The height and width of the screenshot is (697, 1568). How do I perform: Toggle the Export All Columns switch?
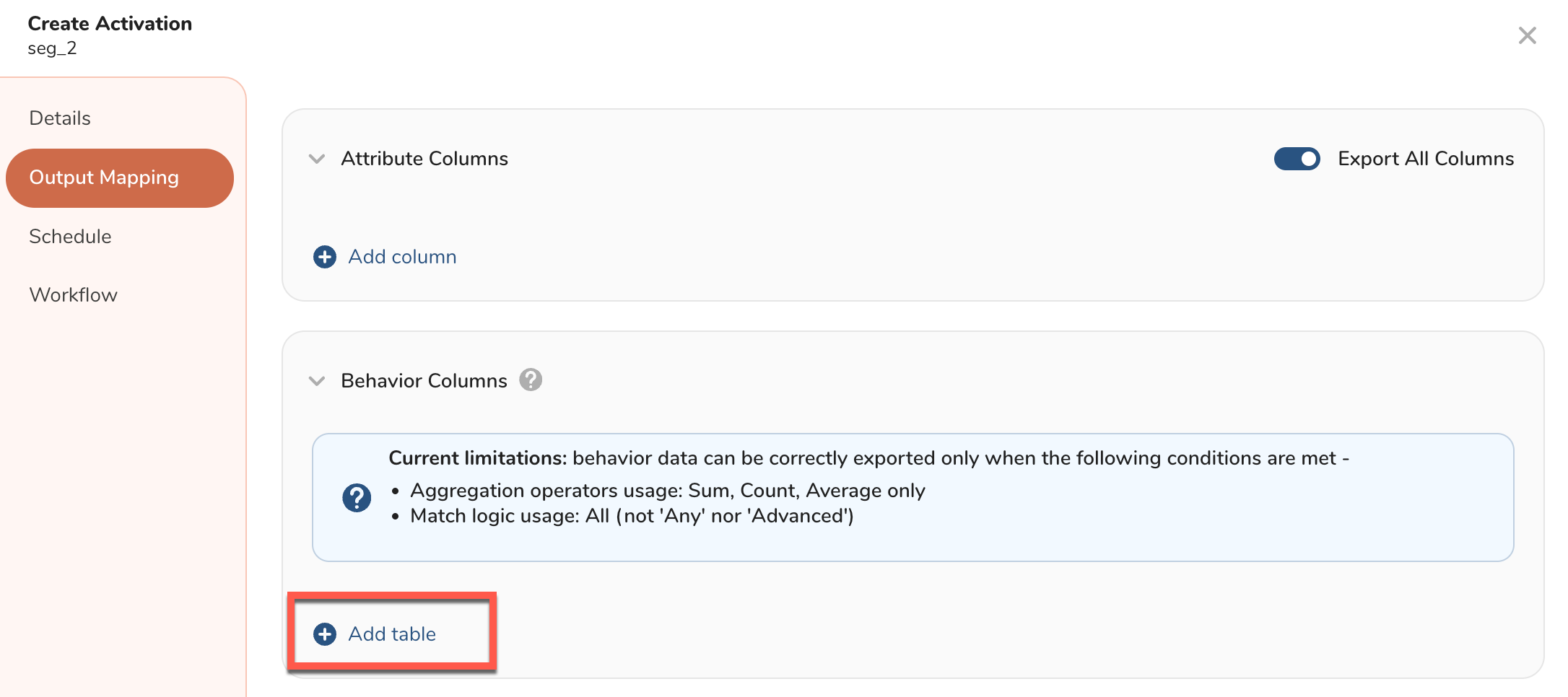(1297, 159)
